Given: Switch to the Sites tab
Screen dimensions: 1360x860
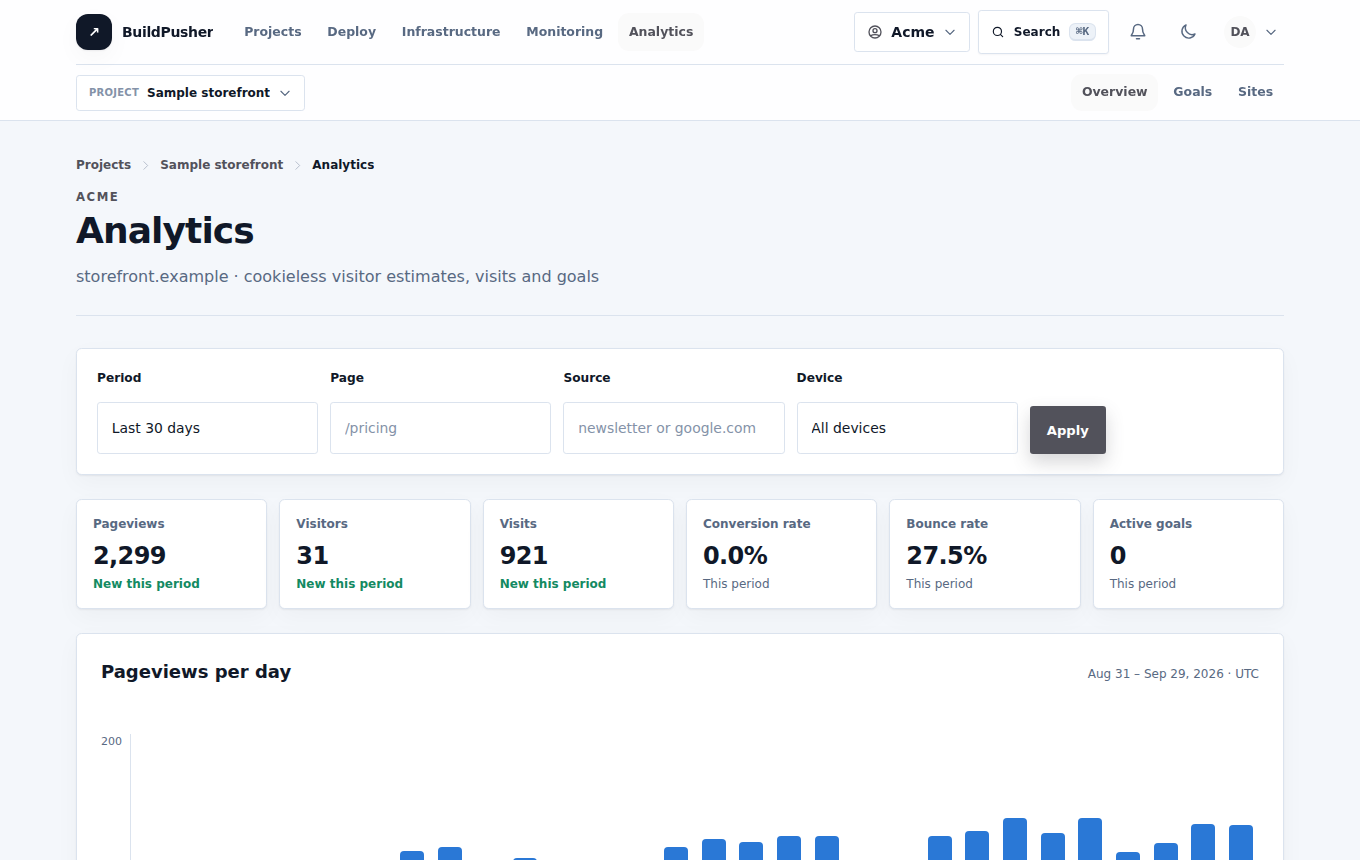Looking at the screenshot, I should 1256,92.
